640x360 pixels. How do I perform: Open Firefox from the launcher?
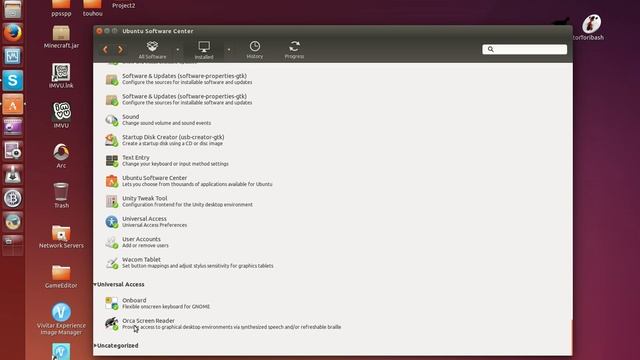click(13, 33)
